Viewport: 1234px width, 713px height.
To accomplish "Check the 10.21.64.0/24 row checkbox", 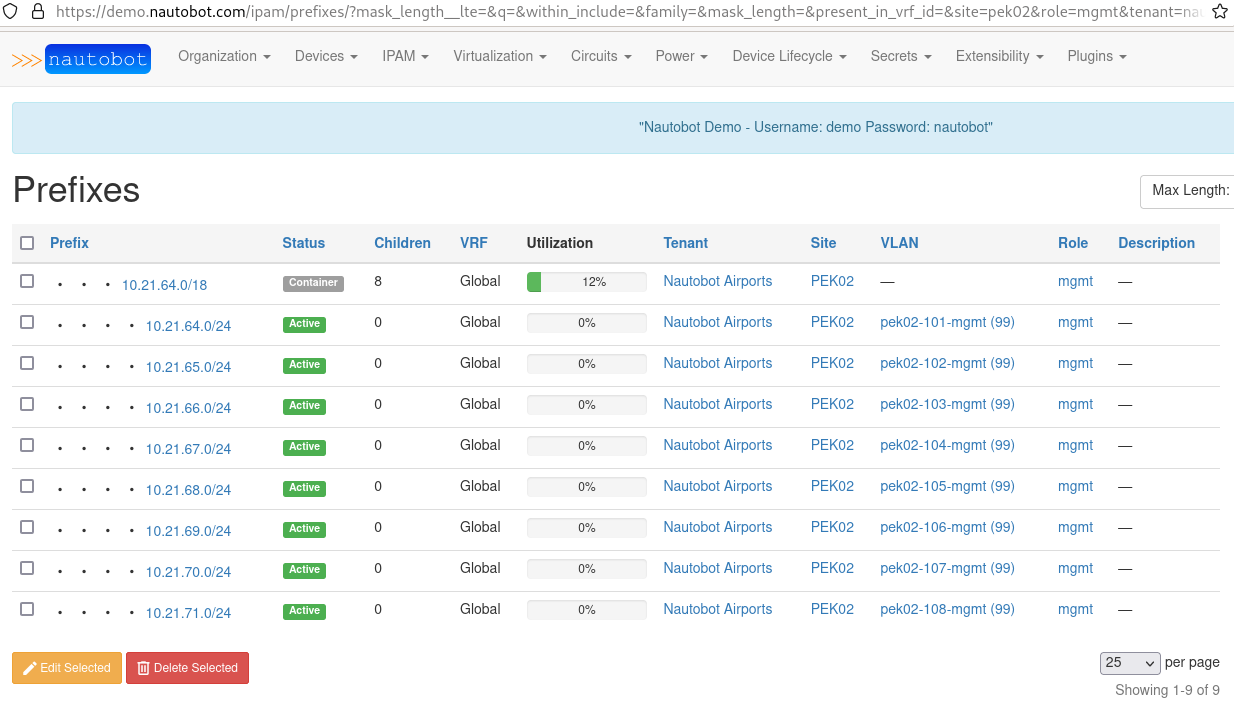I will coord(27,322).
